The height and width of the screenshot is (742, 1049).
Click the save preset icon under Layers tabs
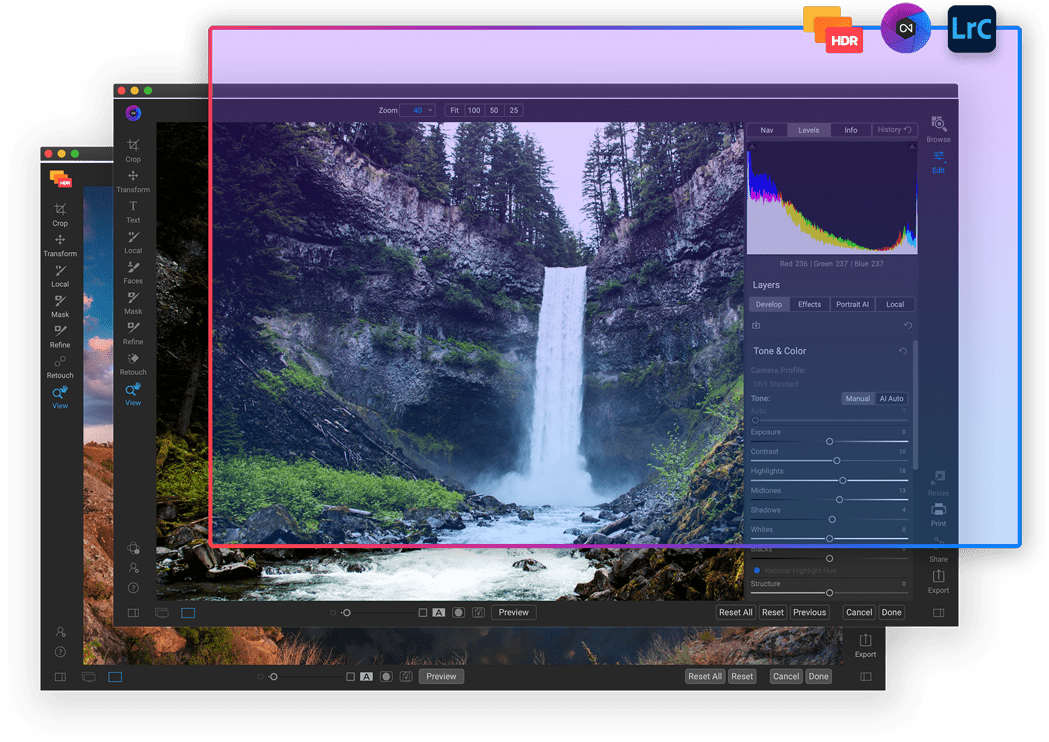click(x=756, y=325)
